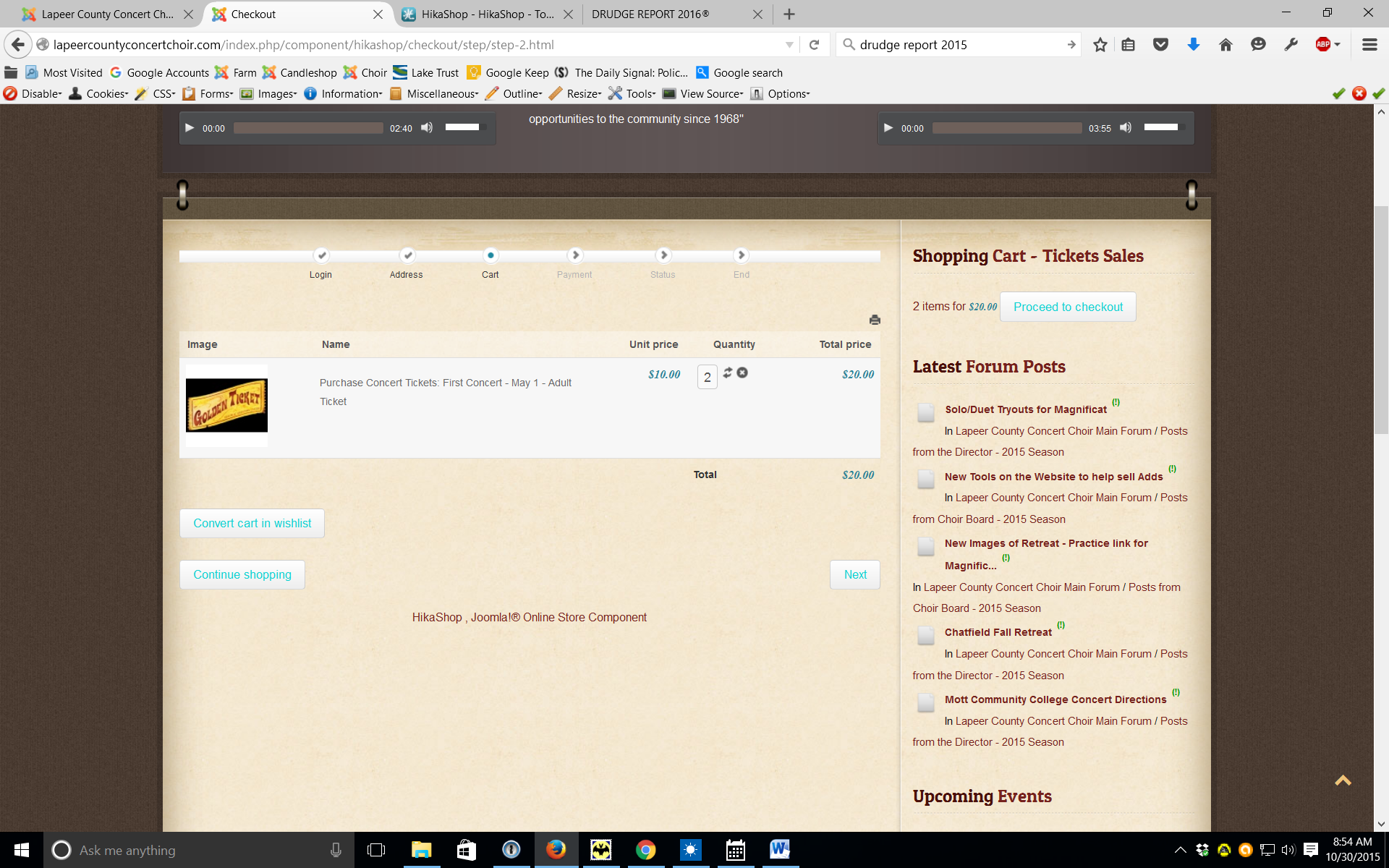Click the reload page icon
Screen dimensions: 1389x868
(814, 45)
